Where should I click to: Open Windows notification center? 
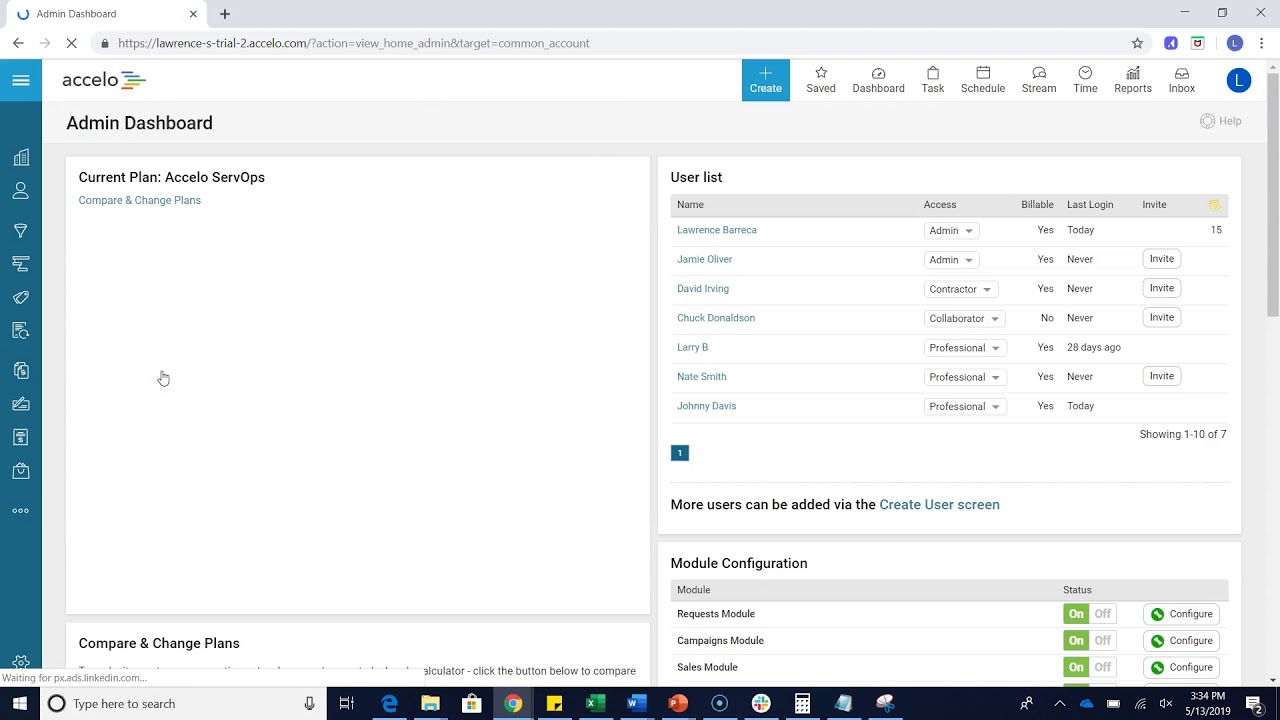coord(1254,704)
